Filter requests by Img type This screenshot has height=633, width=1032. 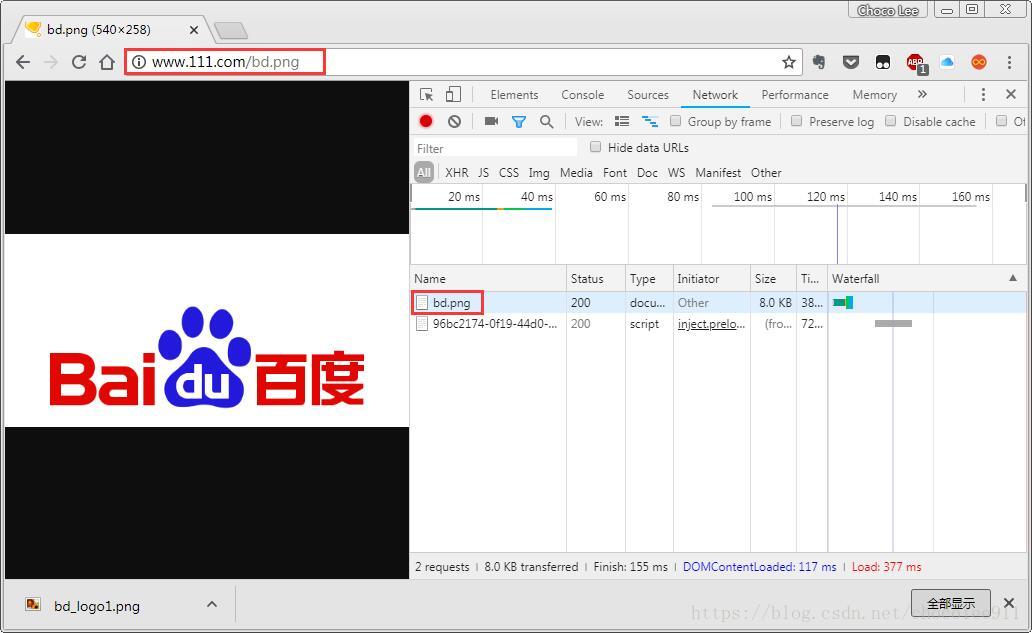pos(539,172)
